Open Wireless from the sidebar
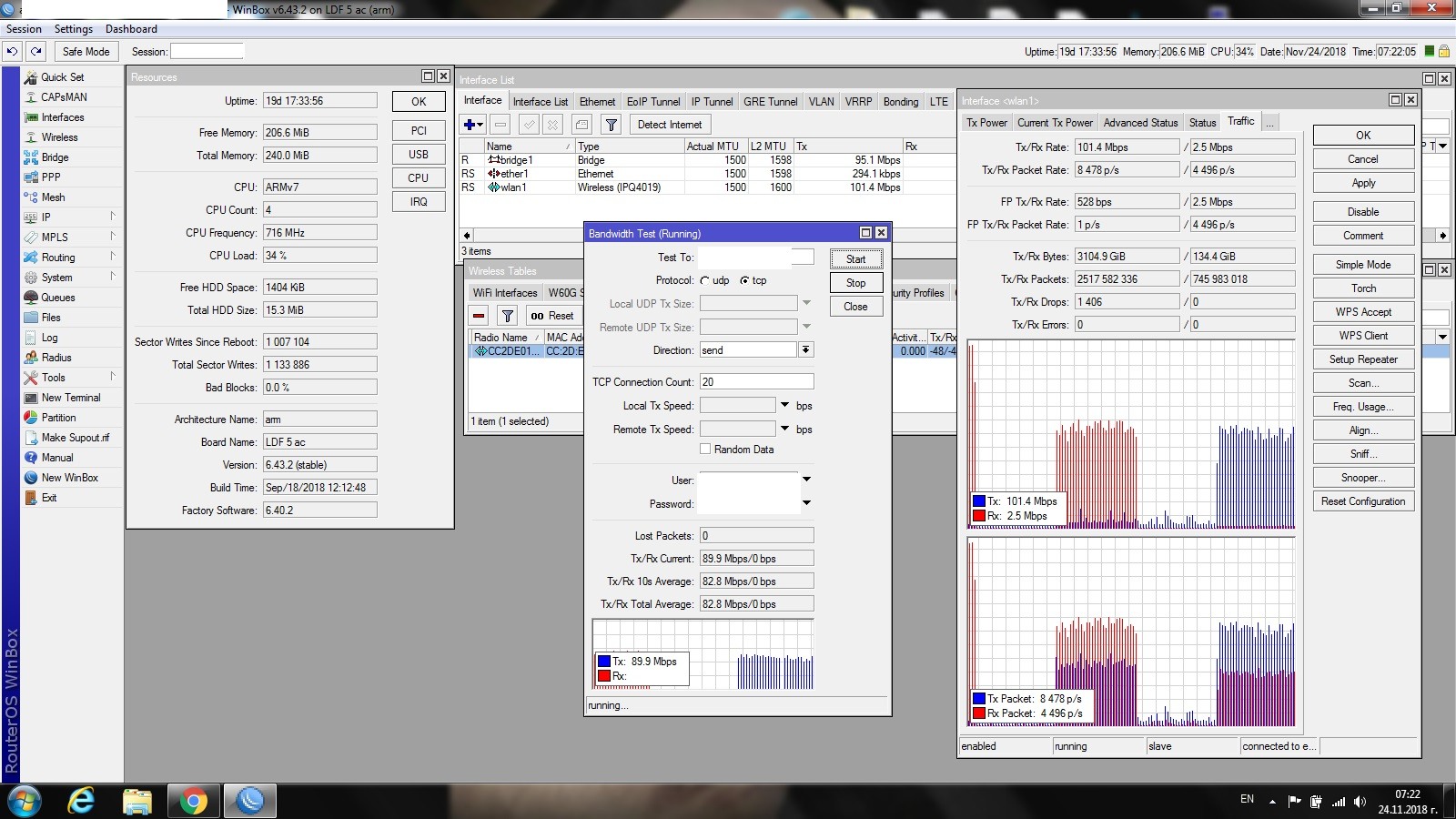 tap(59, 137)
